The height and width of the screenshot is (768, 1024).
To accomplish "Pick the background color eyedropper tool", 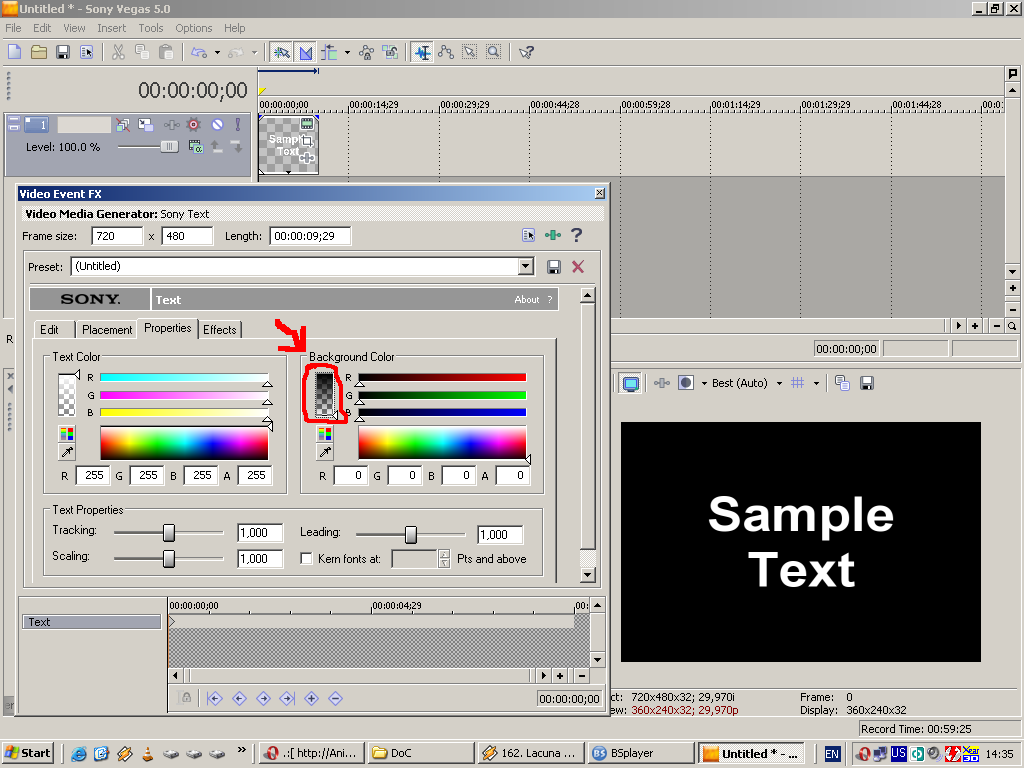I will coord(325,452).
